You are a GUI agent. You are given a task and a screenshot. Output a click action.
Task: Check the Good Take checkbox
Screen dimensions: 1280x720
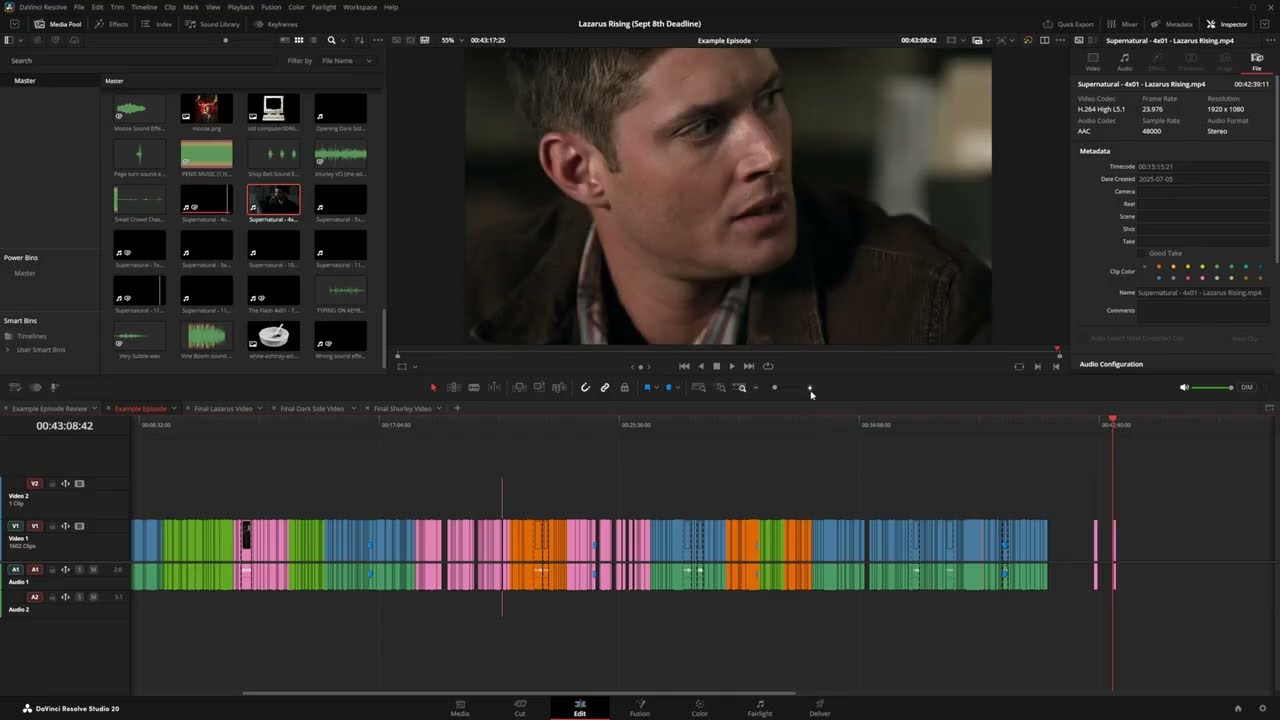pos(1143,253)
